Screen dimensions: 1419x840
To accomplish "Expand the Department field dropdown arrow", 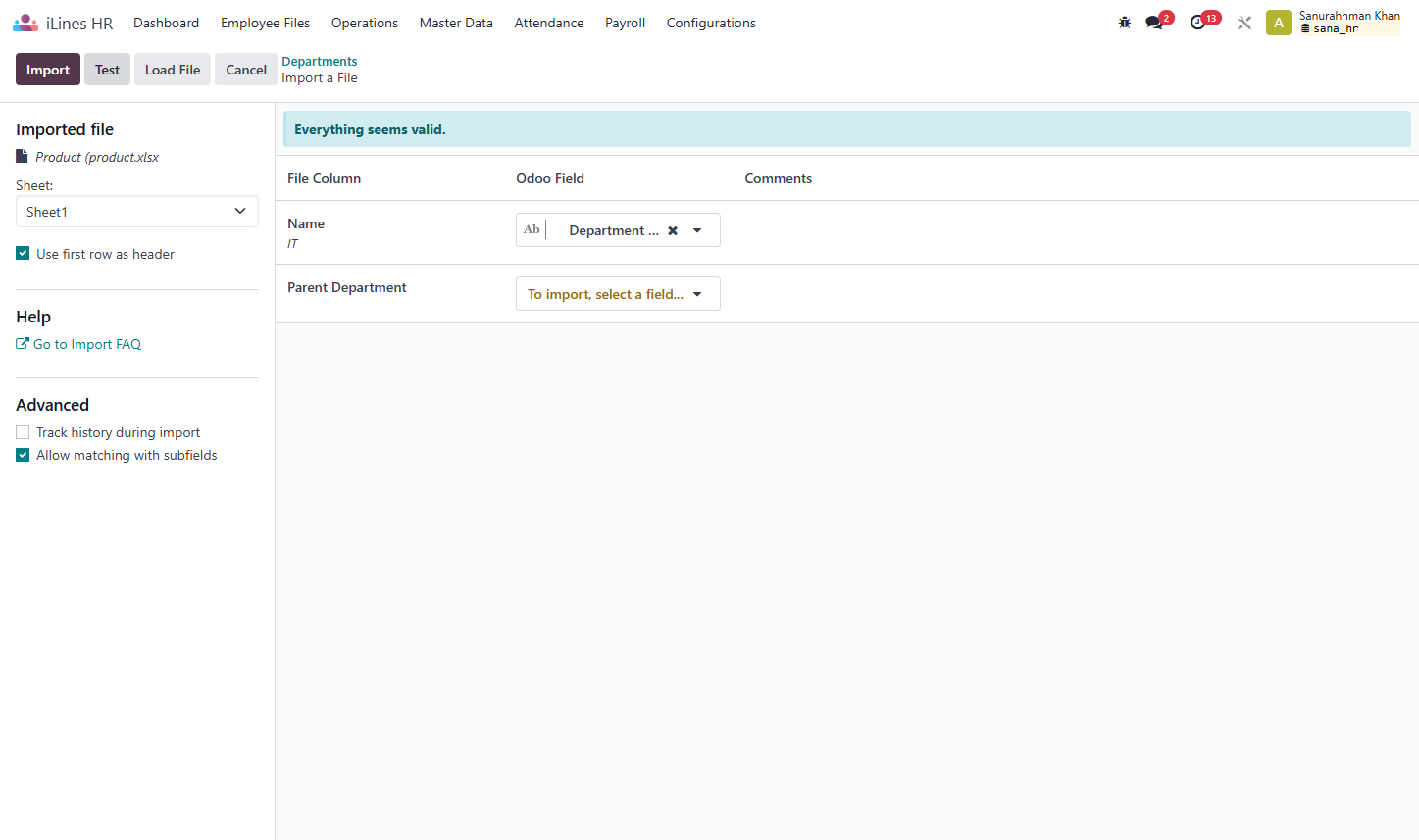I will (697, 230).
